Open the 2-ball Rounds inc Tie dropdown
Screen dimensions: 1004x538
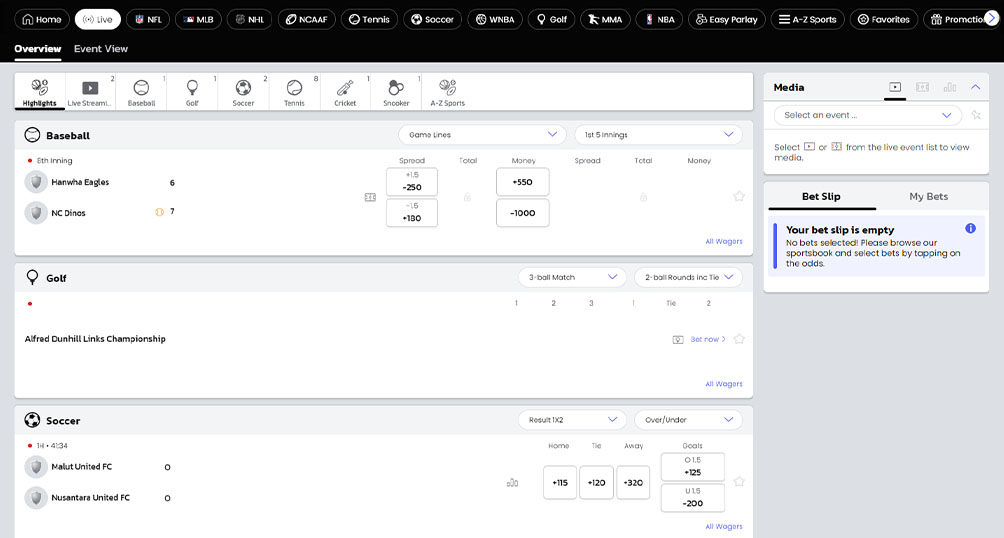point(688,277)
